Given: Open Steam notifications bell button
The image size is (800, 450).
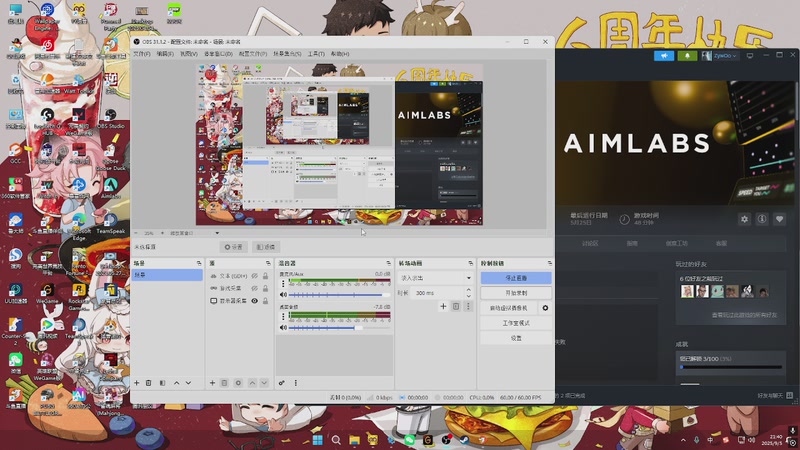Looking at the screenshot, I should [x=687, y=56].
